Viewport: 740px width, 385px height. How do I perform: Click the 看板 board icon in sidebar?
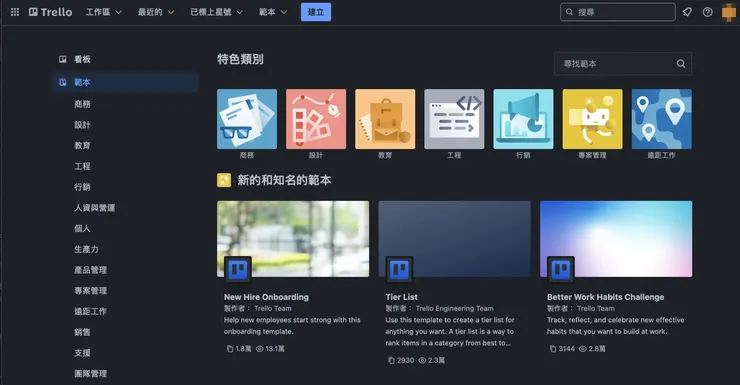point(62,59)
